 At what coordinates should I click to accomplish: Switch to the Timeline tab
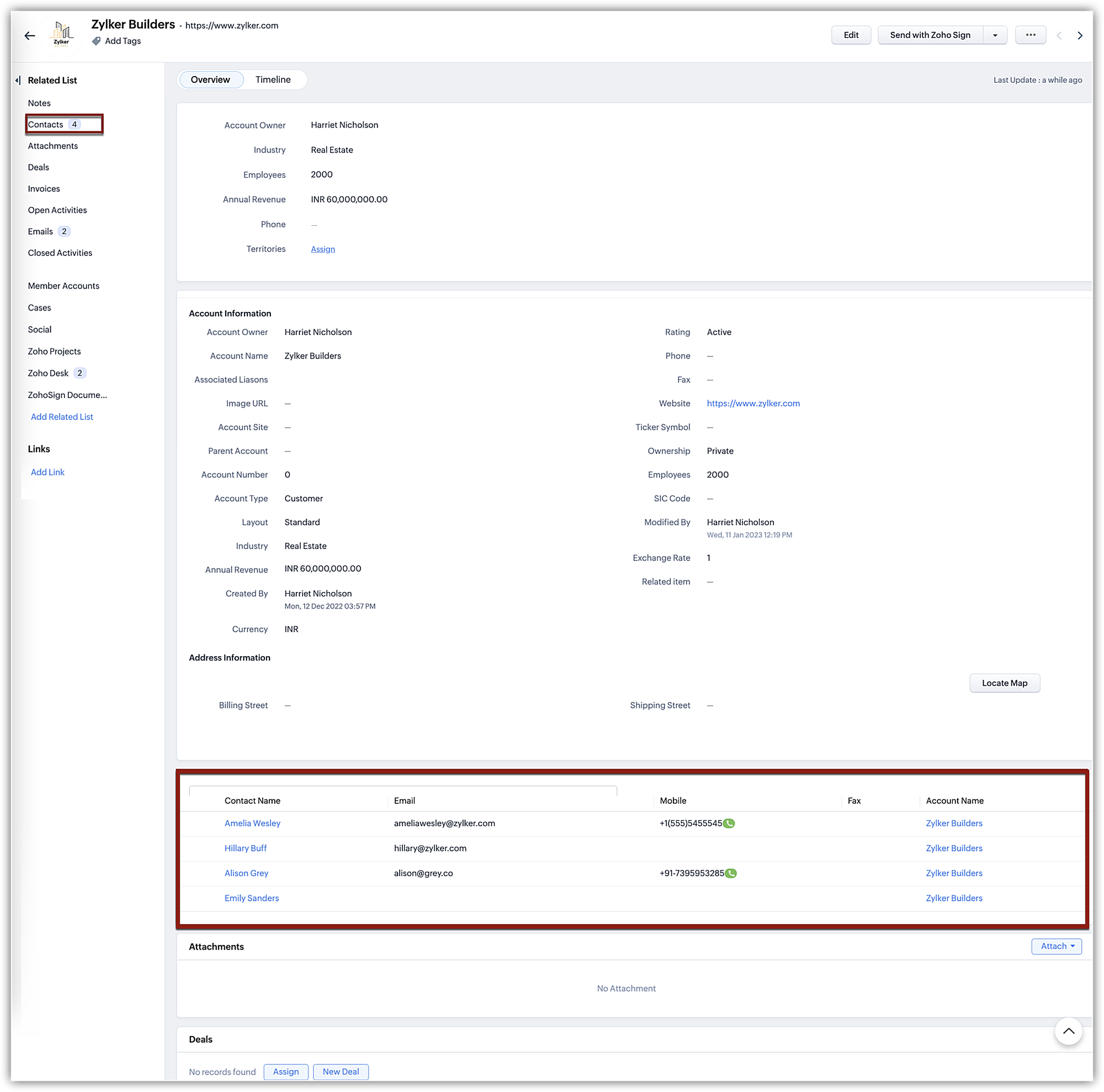coord(273,79)
